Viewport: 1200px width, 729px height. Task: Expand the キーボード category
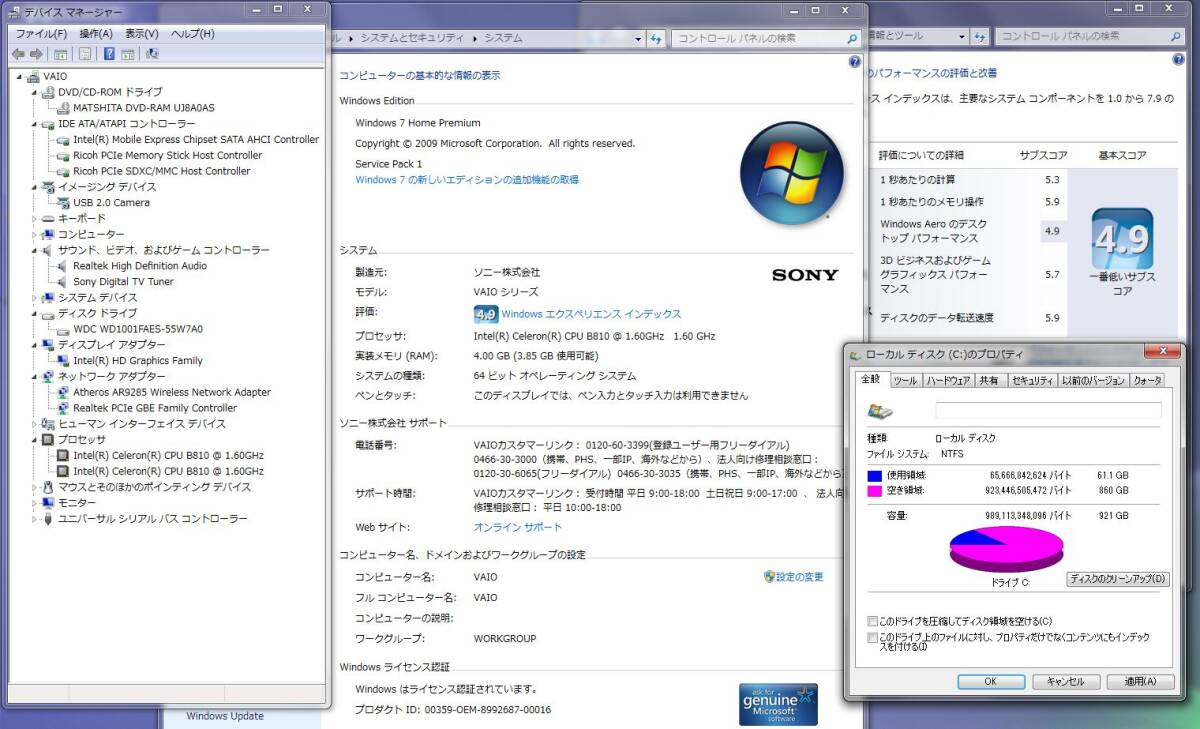tap(35, 219)
